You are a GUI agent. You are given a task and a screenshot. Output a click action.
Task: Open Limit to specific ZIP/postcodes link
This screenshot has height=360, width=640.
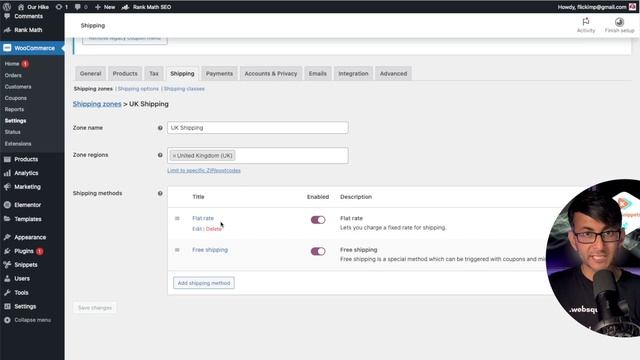[x=204, y=170]
